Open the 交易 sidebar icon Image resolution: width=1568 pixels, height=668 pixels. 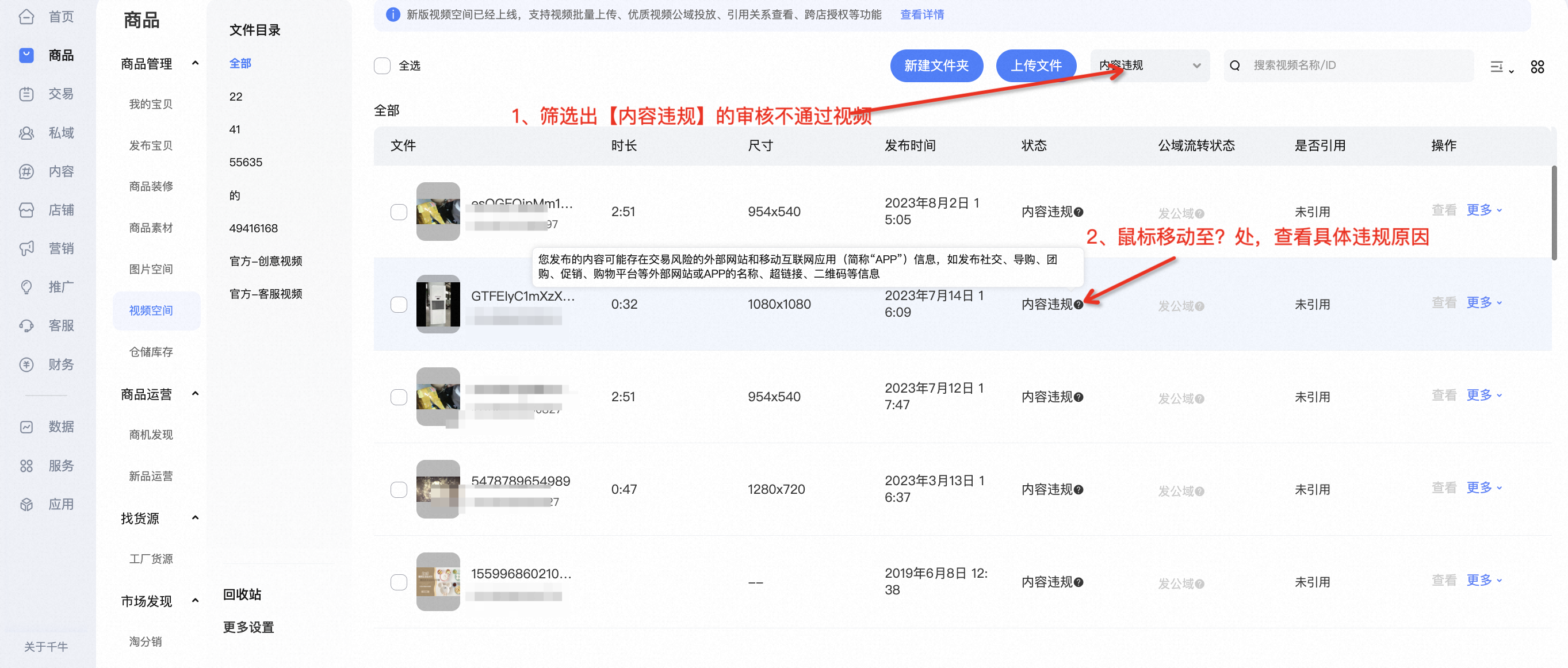26,94
